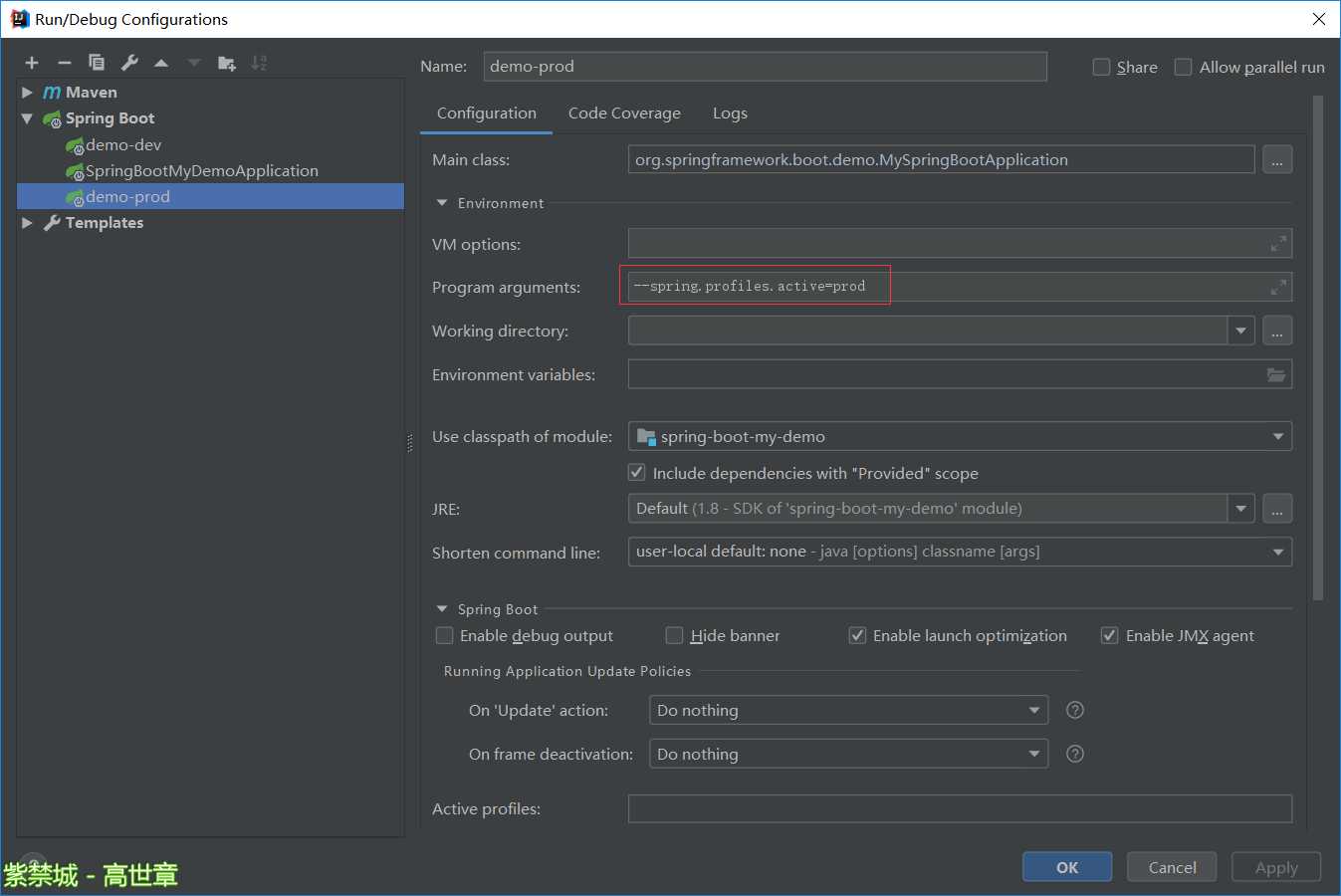Click the Cancel button
The width and height of the screenshot is (1341, 896).
[x=1172, y=867]
